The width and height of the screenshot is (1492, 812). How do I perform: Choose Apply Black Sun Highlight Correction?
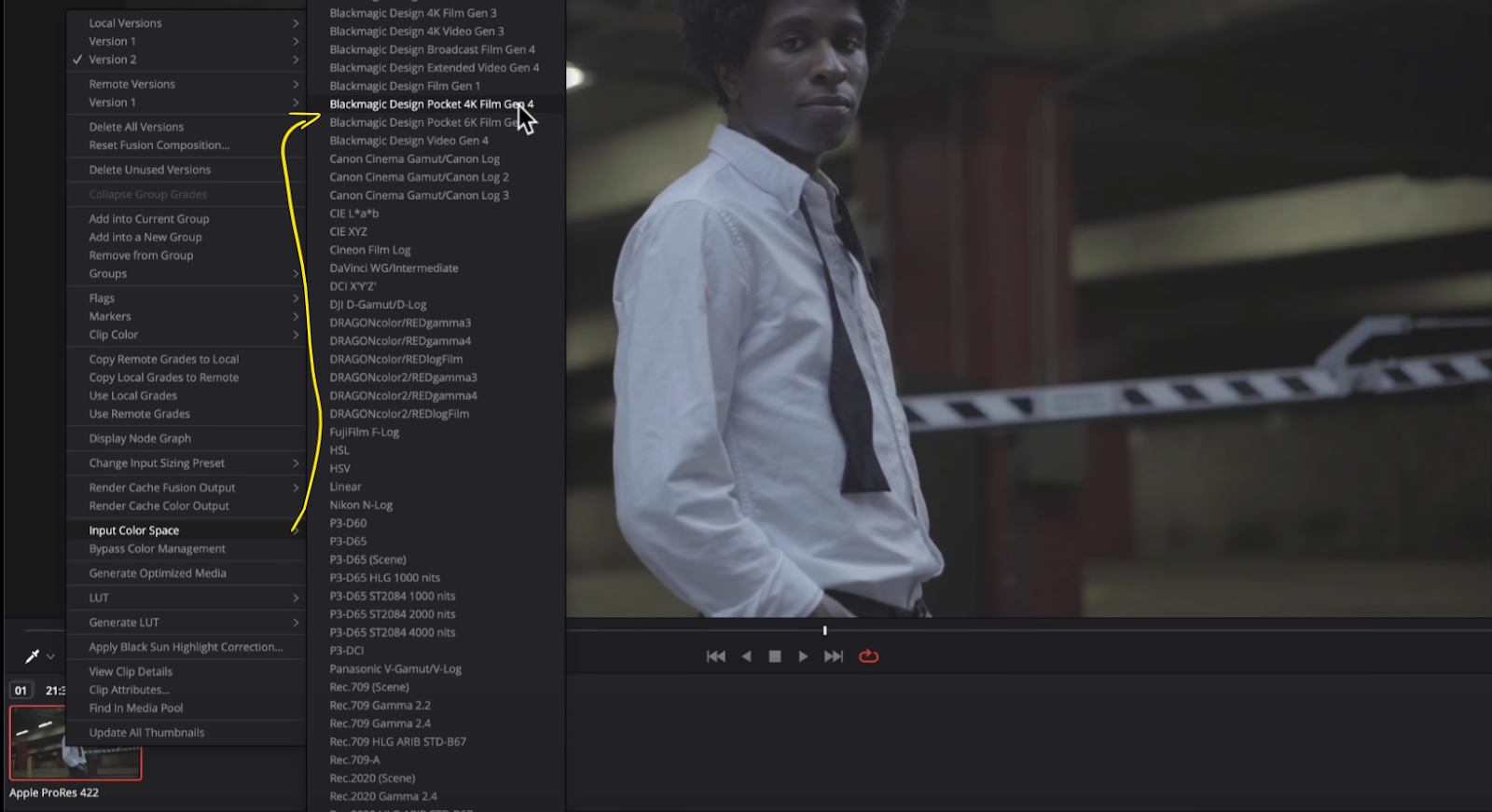tap(186, 647)
